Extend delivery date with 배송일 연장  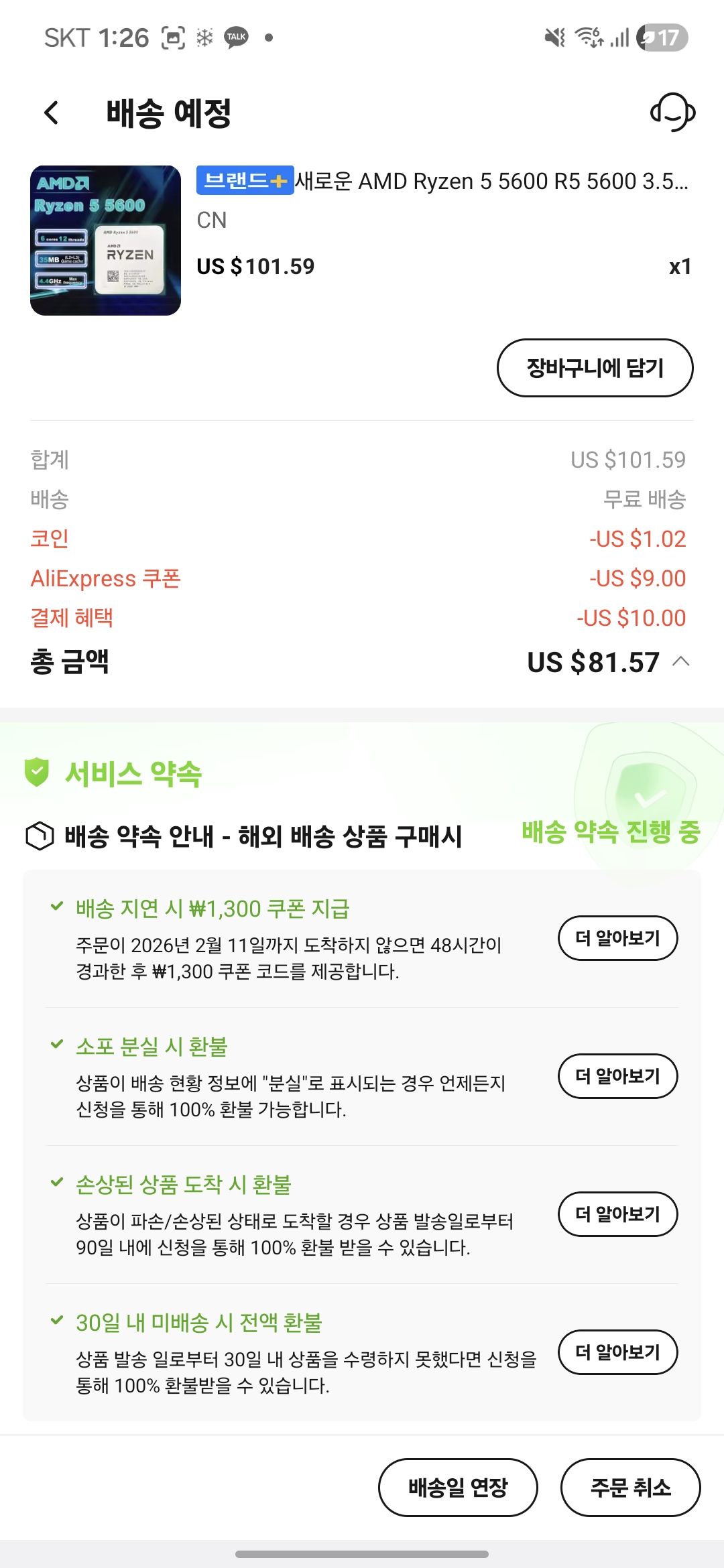(x=458, y=1487)
